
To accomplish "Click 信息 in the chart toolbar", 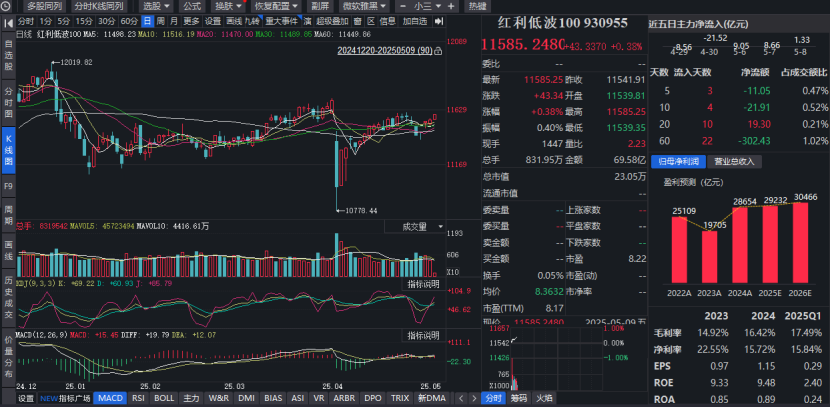I will 388,22.
